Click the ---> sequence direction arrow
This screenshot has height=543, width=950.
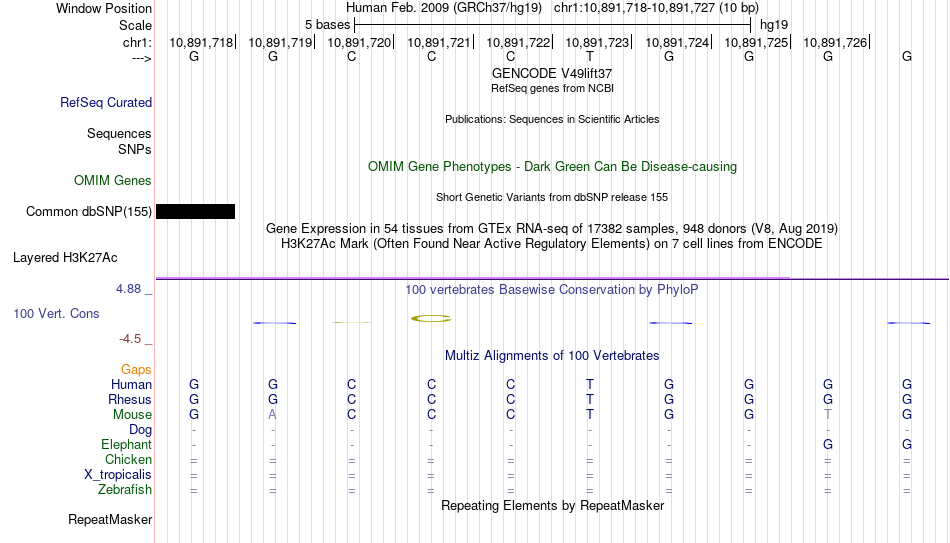pyautogui.click(x=142, y=58)
